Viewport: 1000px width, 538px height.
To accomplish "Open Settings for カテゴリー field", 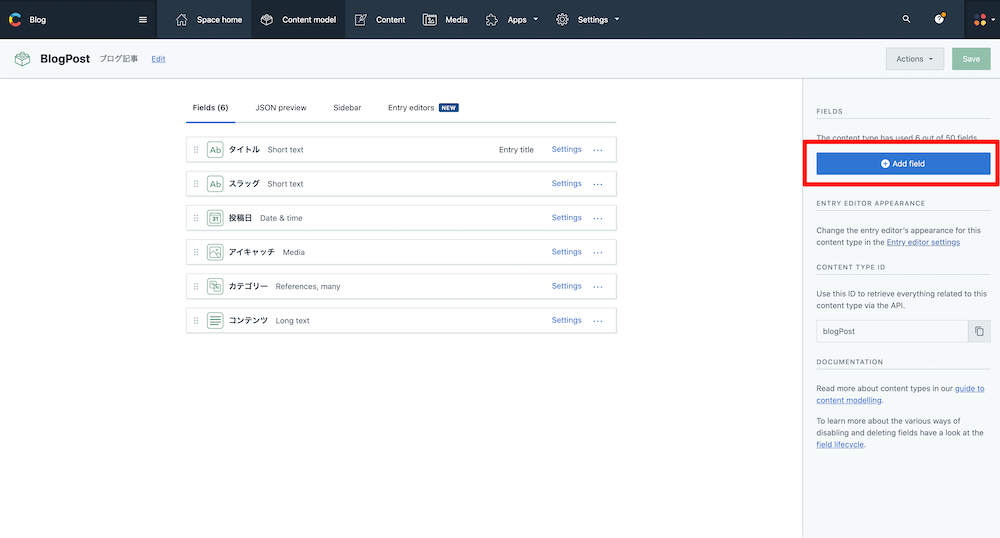I will 566,286.
